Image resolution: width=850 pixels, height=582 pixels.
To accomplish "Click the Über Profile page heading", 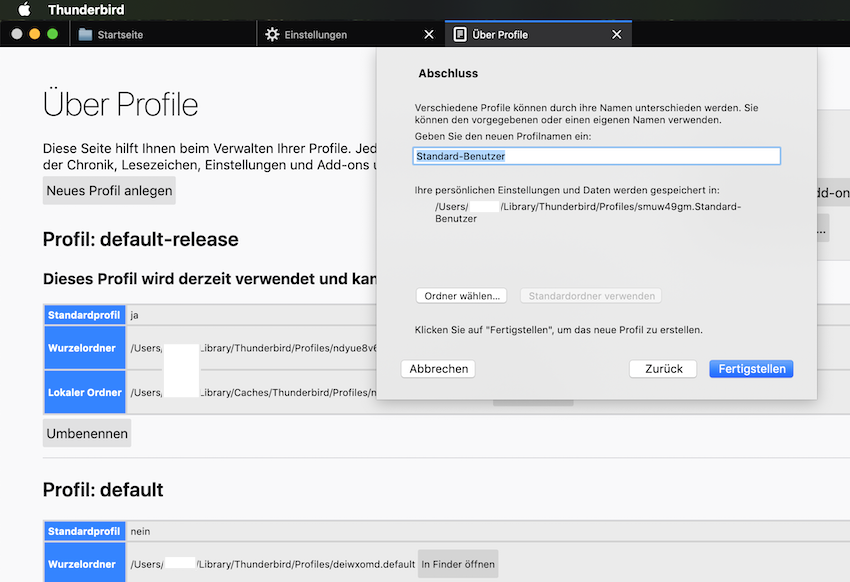I will (x=121, y=105).
